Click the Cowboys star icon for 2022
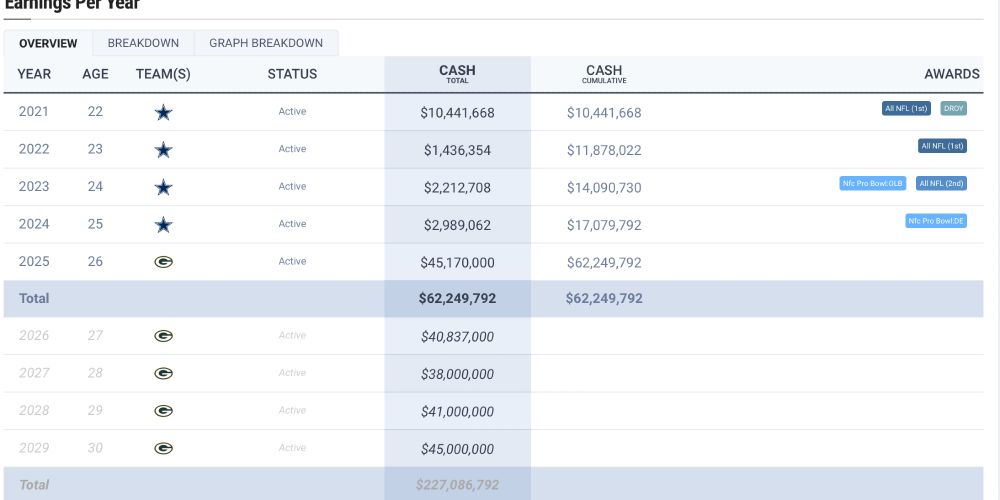1000x500 pixels. [163, 150]
